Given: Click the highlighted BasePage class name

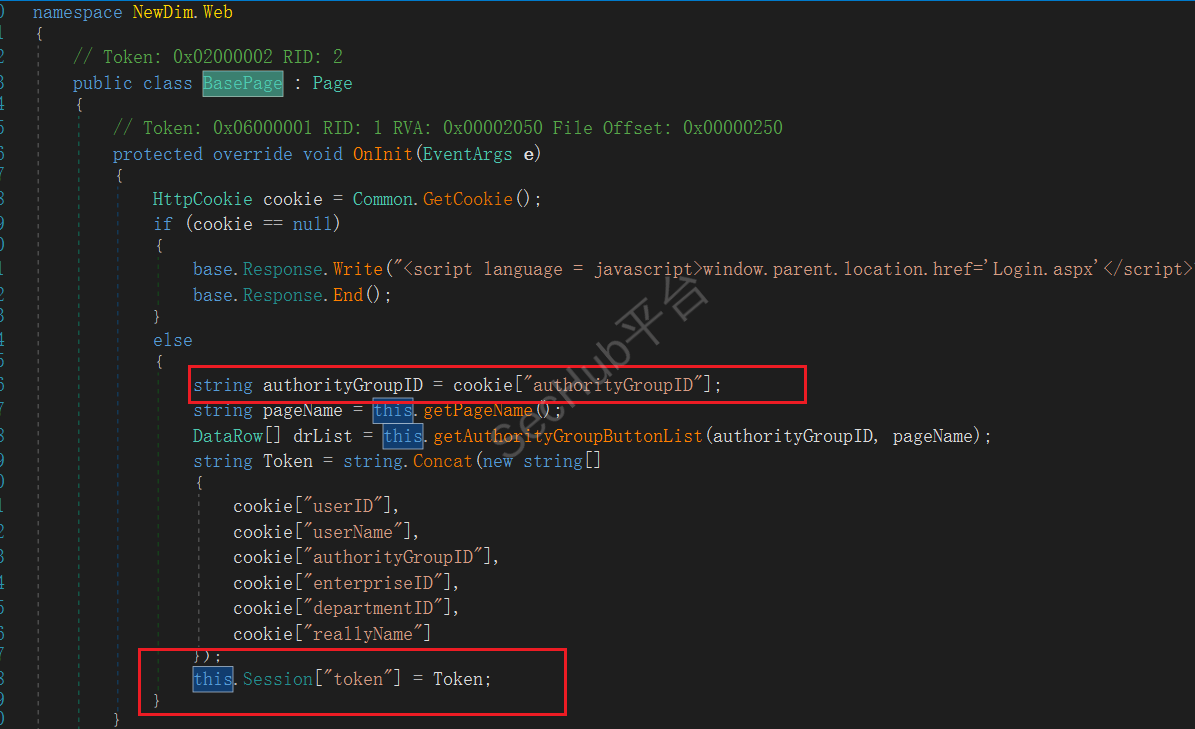Looking at the screenshot, I should pos(242,83).
